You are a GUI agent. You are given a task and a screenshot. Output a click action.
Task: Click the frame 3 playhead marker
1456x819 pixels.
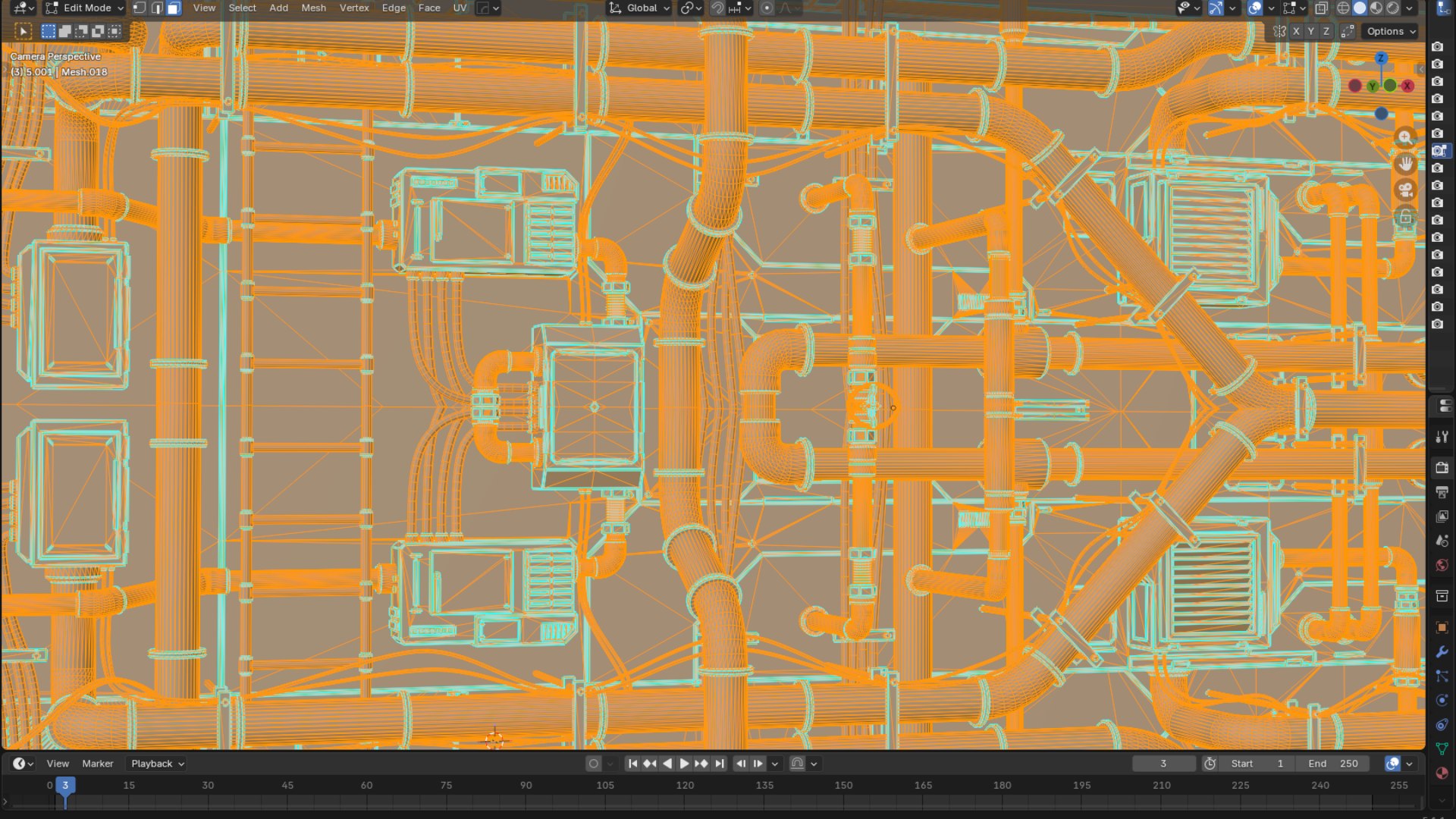tap(65, 785)
